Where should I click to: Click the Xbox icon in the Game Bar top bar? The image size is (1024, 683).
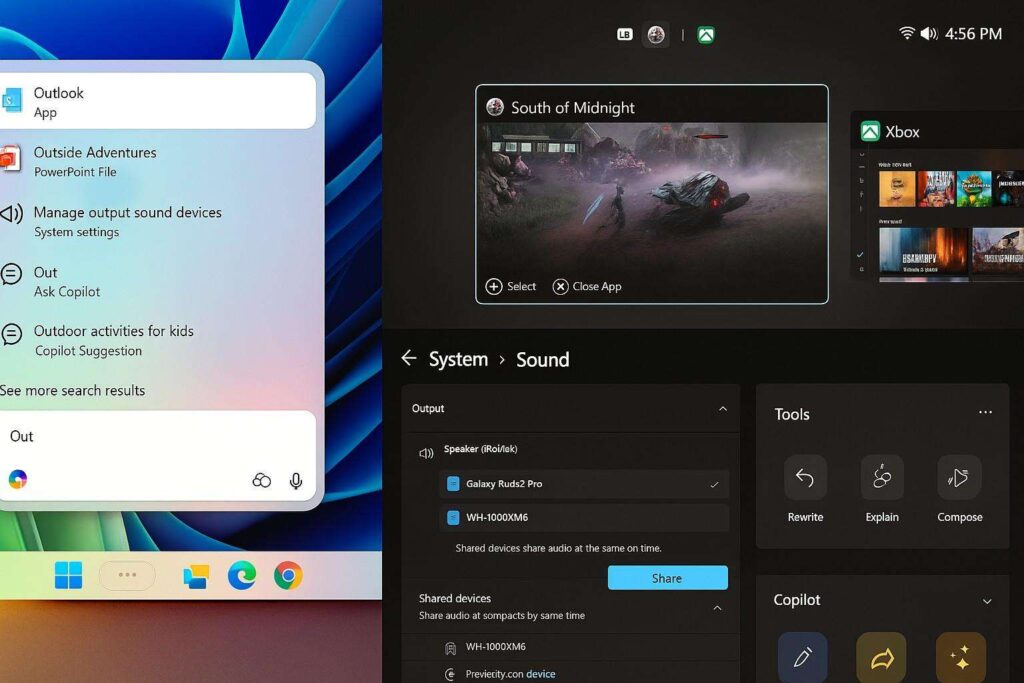[705, 34]
